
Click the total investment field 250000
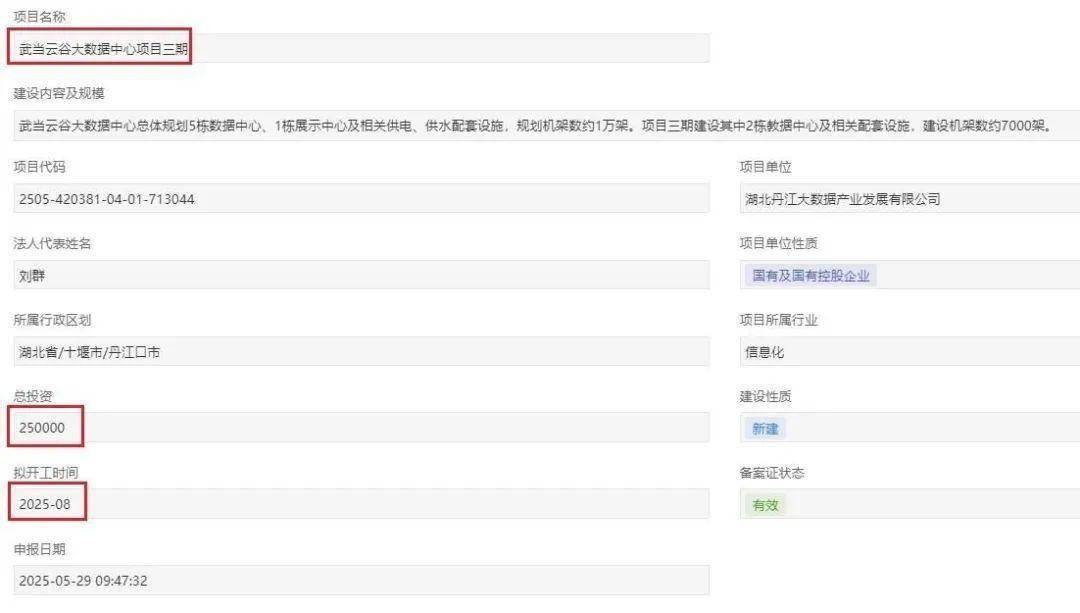(360, 428)
